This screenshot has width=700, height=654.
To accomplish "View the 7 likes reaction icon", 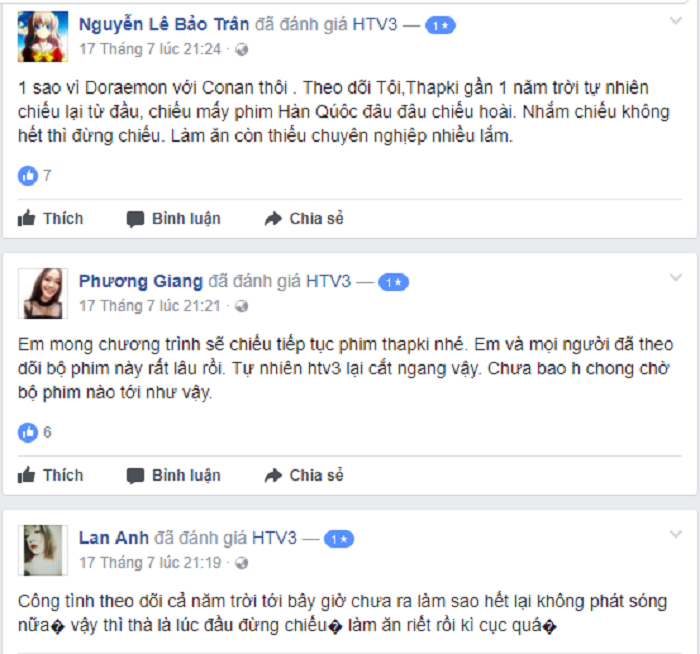I will click(28, 175).
